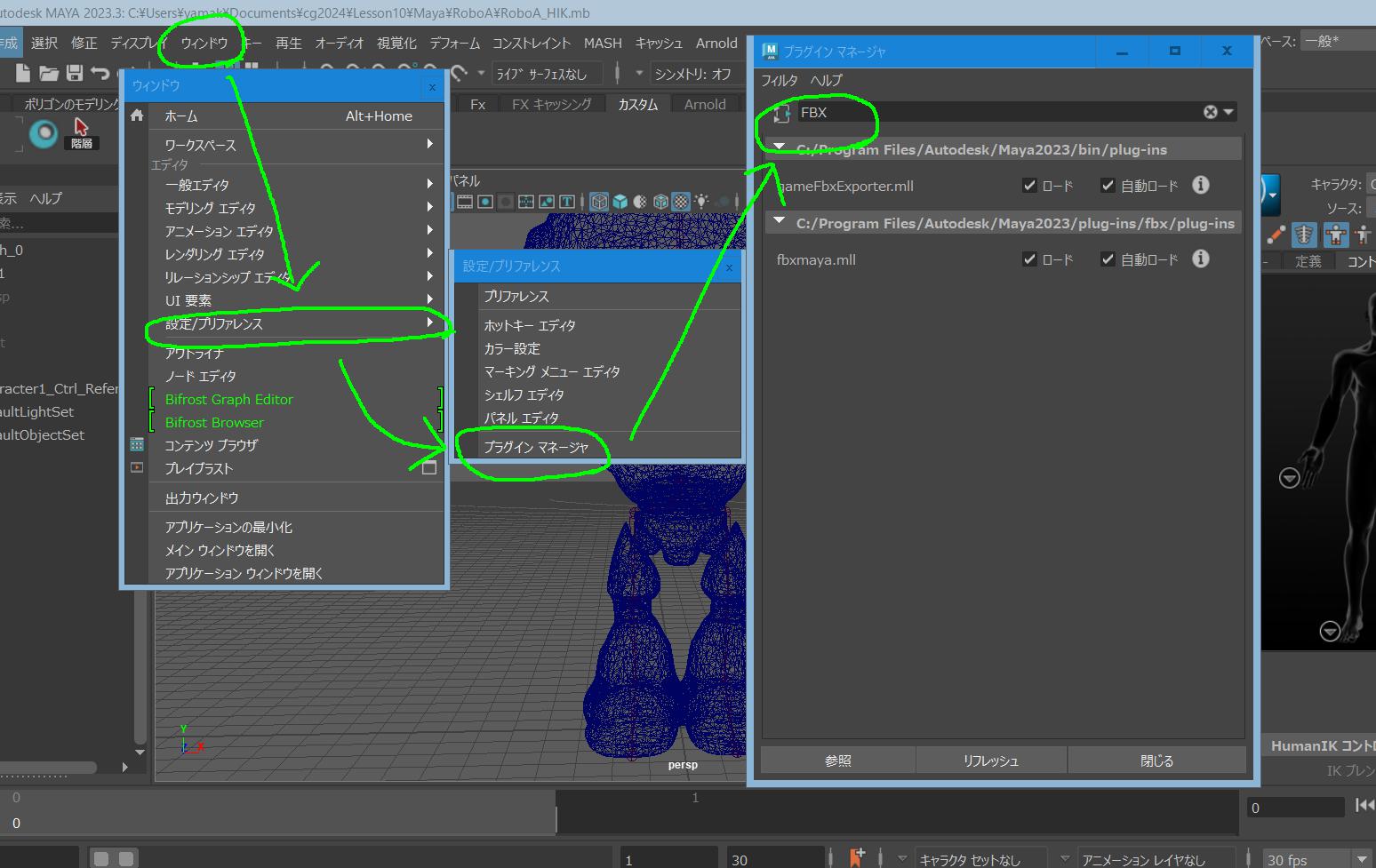This screenshot has width=1376, height=868.
Task: Click the playback end frame field showing 30
Action: point(777,859)
